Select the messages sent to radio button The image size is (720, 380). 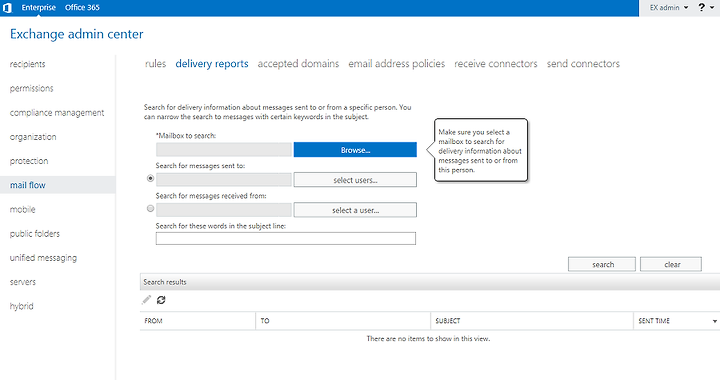click(x=150, y=179)
